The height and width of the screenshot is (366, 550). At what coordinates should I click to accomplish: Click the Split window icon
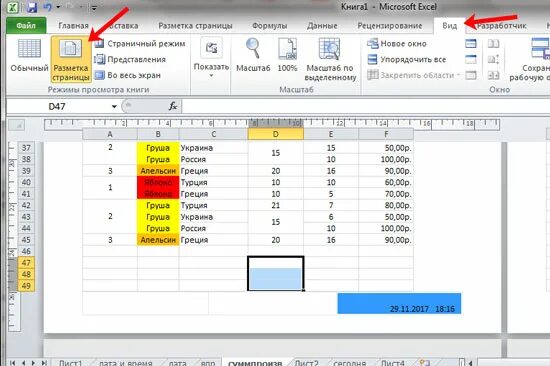click(471, 44)
